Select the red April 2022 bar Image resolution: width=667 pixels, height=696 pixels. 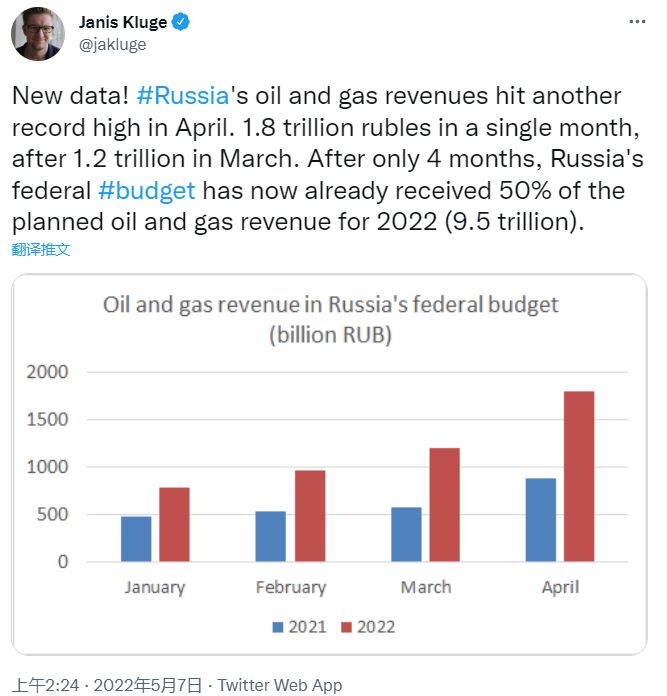(578, 476)
